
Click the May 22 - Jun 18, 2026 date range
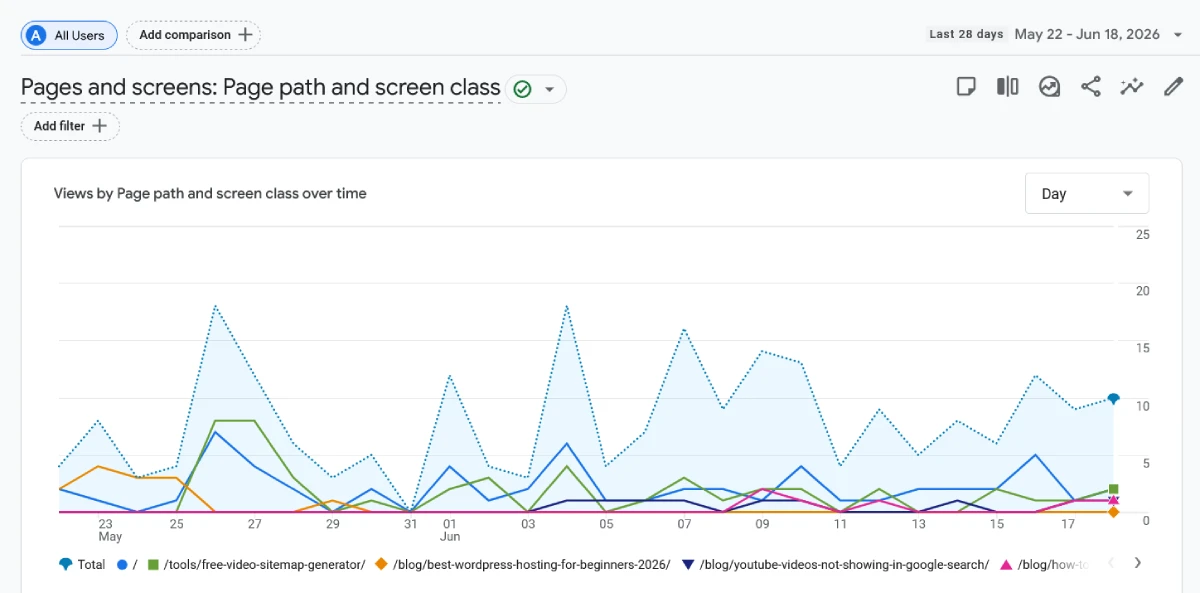click(x=1087, y=34)
